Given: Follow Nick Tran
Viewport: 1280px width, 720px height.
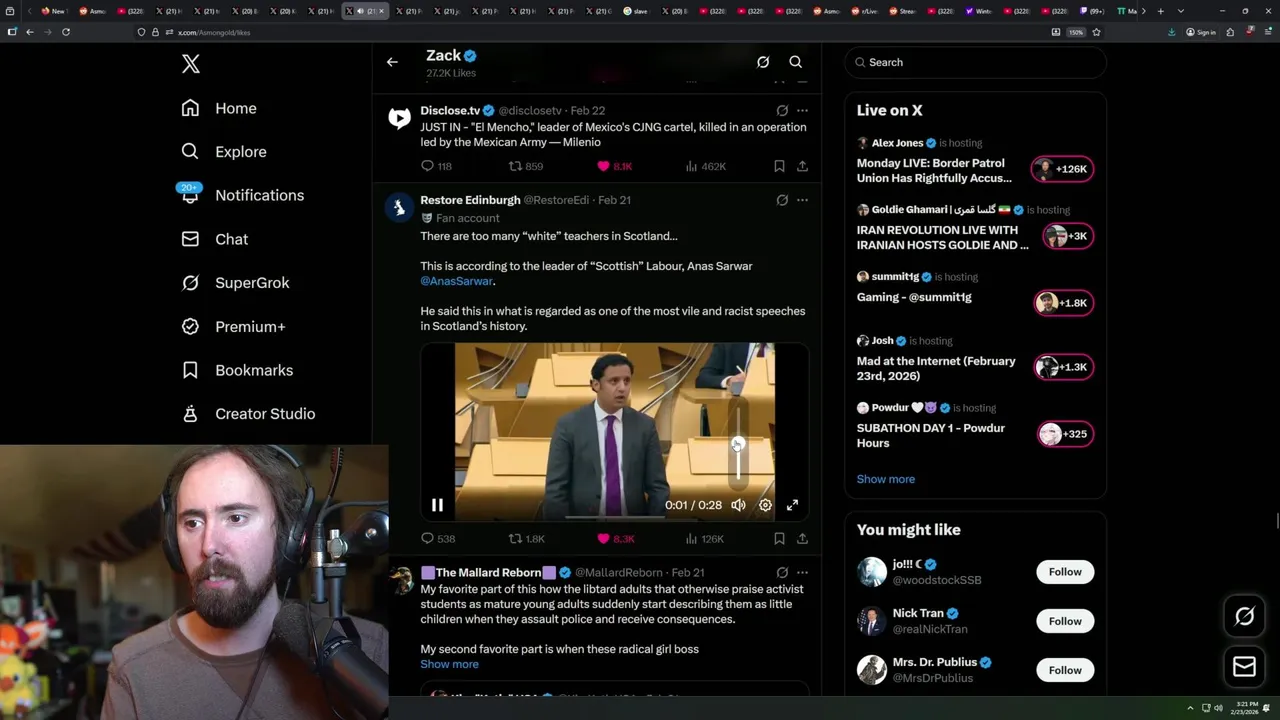Looking at the screenshot, I should tap(1065, 621).
